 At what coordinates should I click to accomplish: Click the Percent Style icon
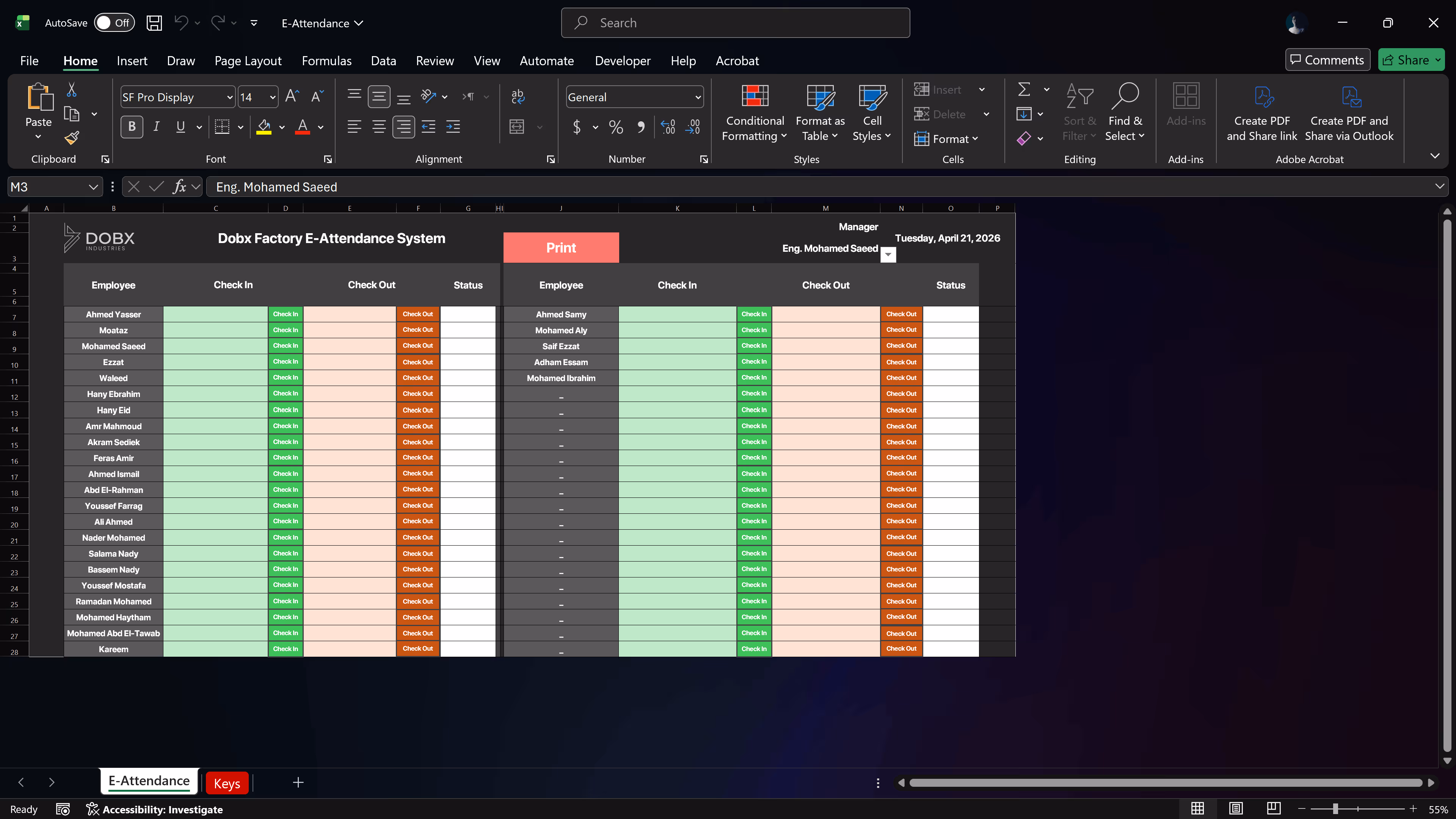pyautogui.click(x=616, y=127)
